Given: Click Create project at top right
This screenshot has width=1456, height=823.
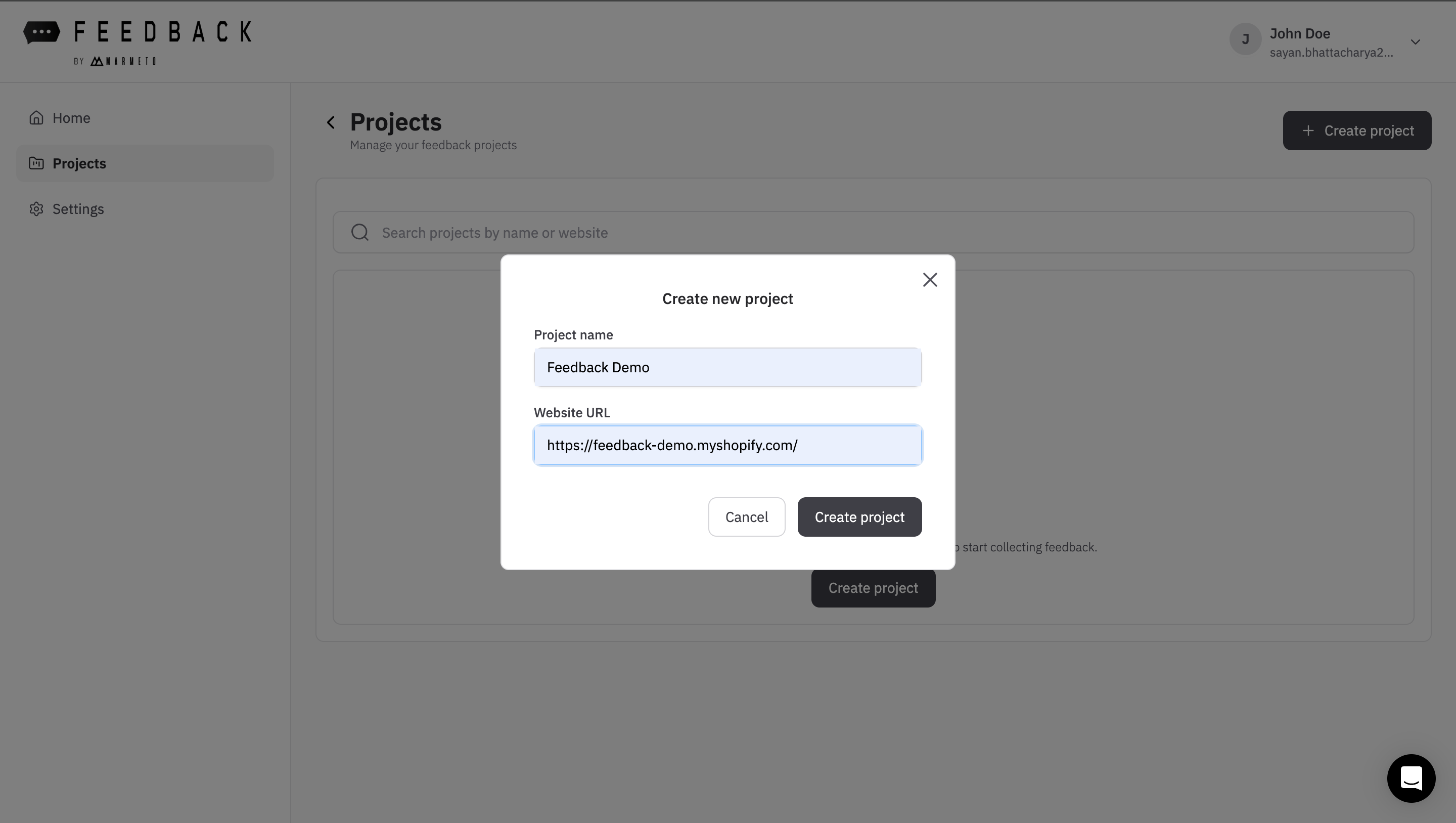Looking at the screenshot, I should pos(1357,130).
